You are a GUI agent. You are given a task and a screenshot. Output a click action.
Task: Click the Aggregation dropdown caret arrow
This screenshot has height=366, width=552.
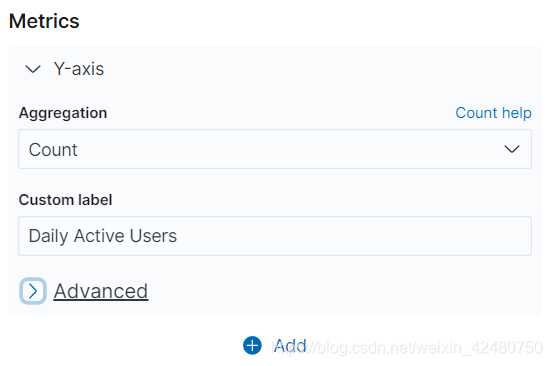[512, 149]
